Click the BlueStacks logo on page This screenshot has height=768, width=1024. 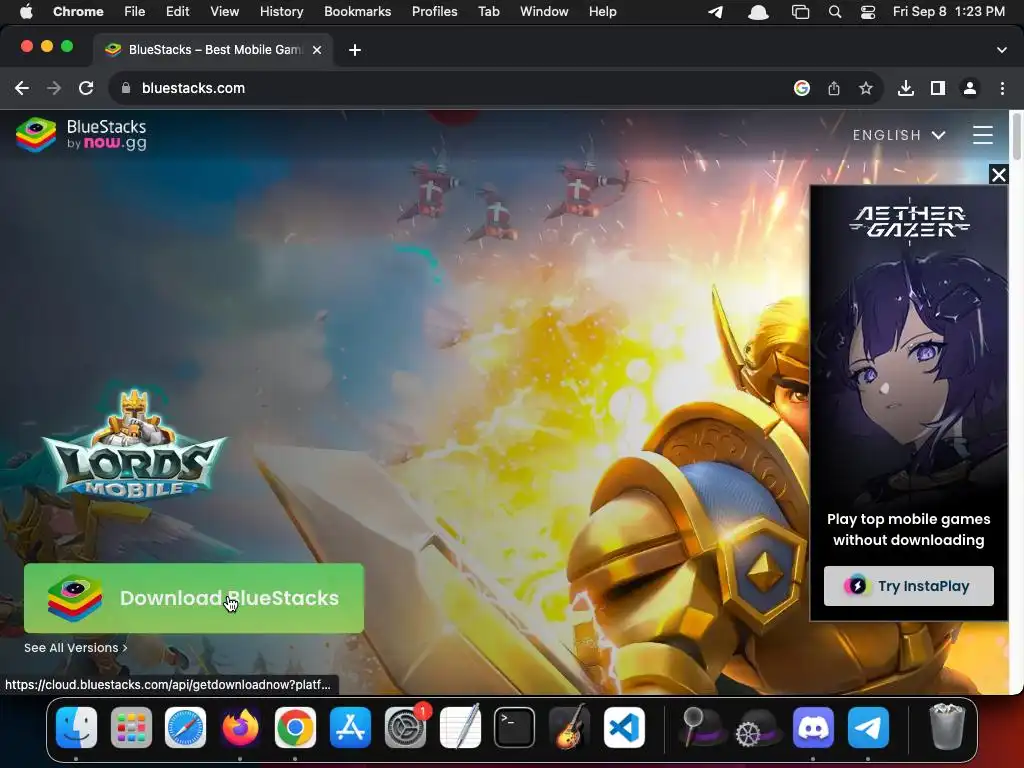pos(81,135)
